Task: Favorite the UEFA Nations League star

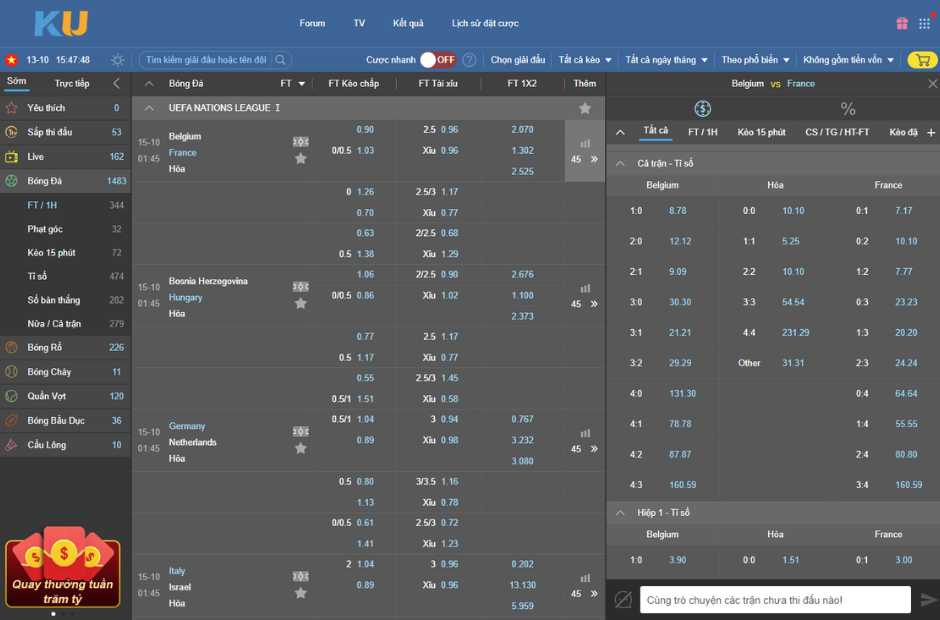Action: [x=585, y=108]
